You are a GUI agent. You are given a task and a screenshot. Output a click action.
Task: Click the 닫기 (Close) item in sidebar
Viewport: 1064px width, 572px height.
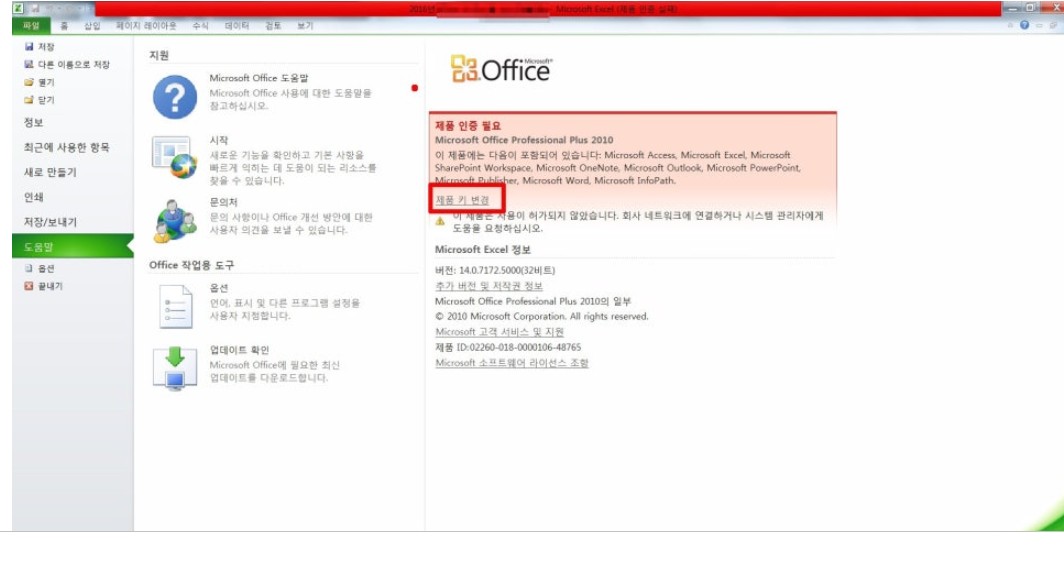click(x=39, y=100)
